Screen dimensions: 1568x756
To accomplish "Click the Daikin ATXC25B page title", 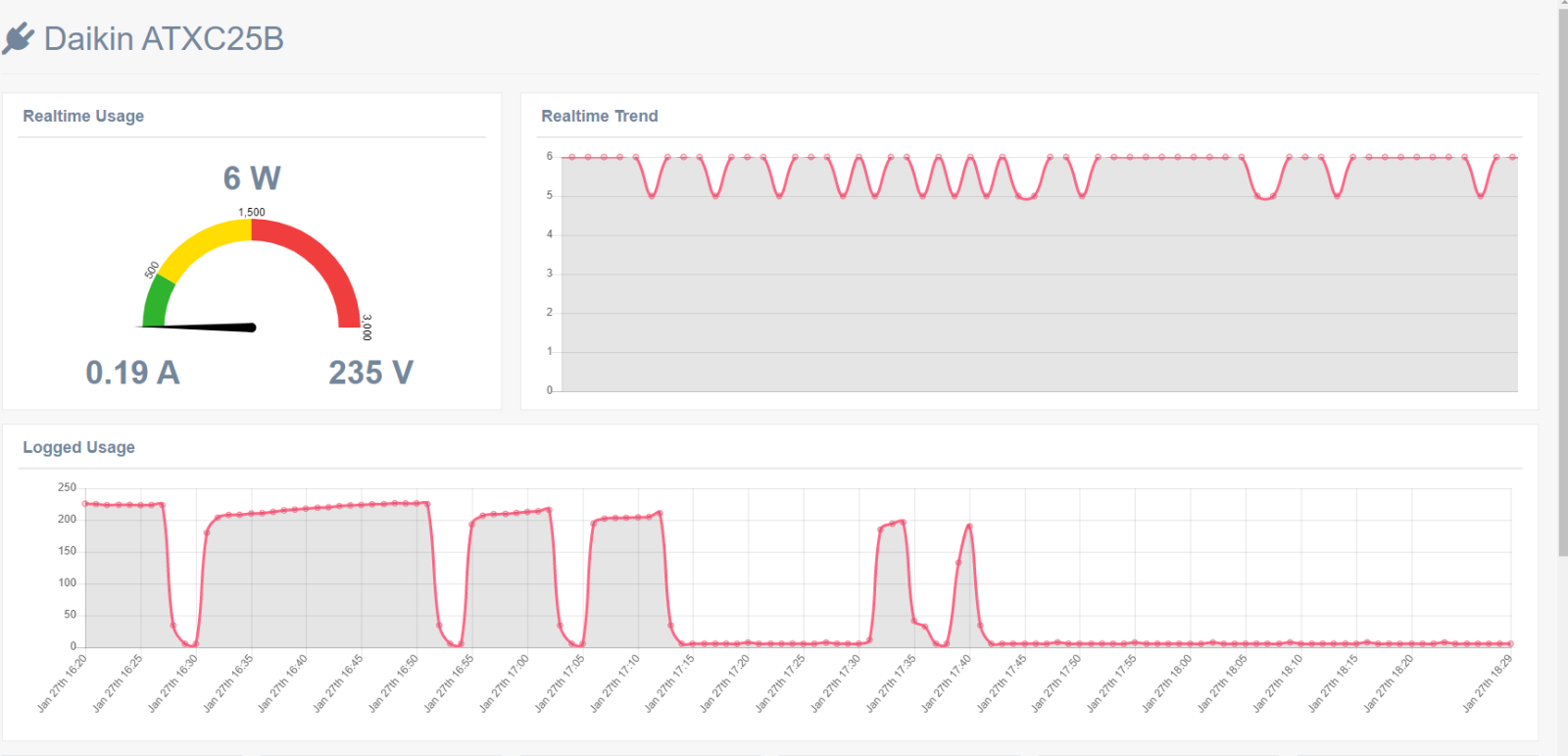I will pos(164,39).
